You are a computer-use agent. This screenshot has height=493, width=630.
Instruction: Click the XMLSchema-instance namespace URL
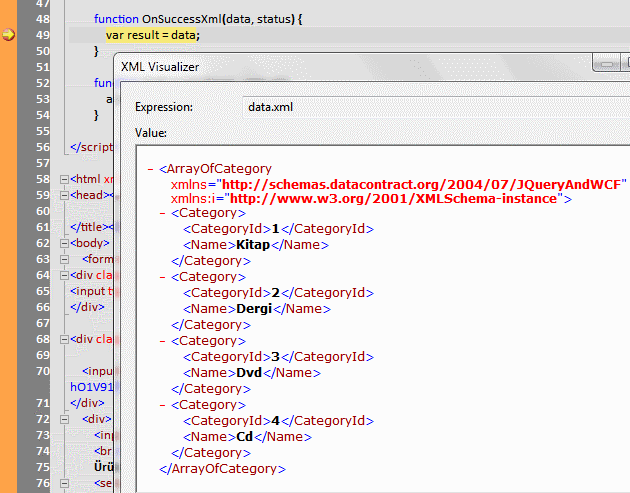(393, 198)
